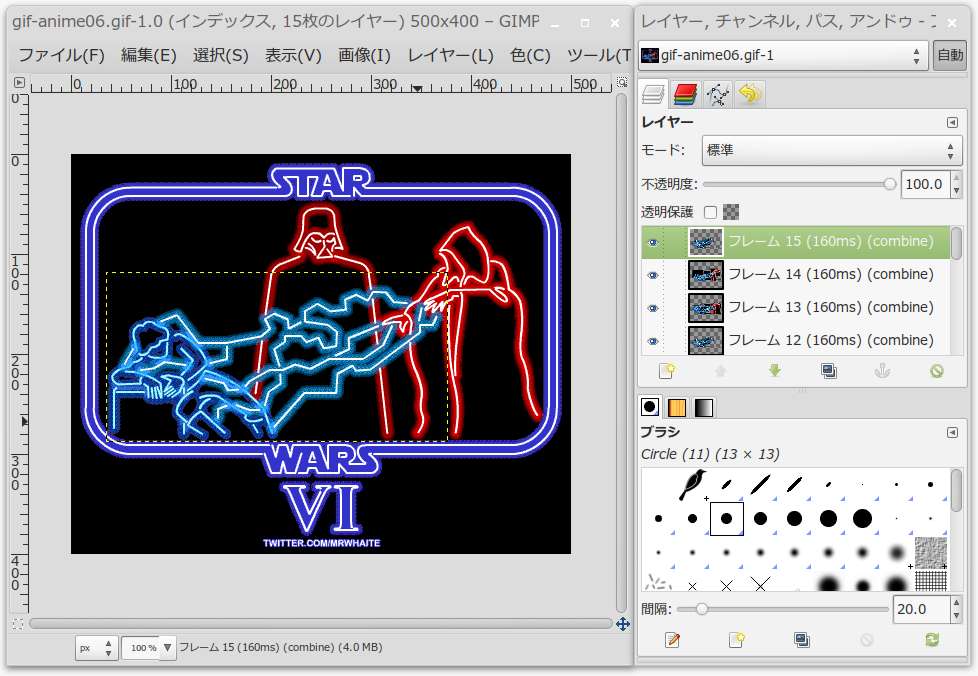The width and height of the screenshot is (978, 676).
Task: Anchor floating layer icon
Action: [x=882, y=372]
